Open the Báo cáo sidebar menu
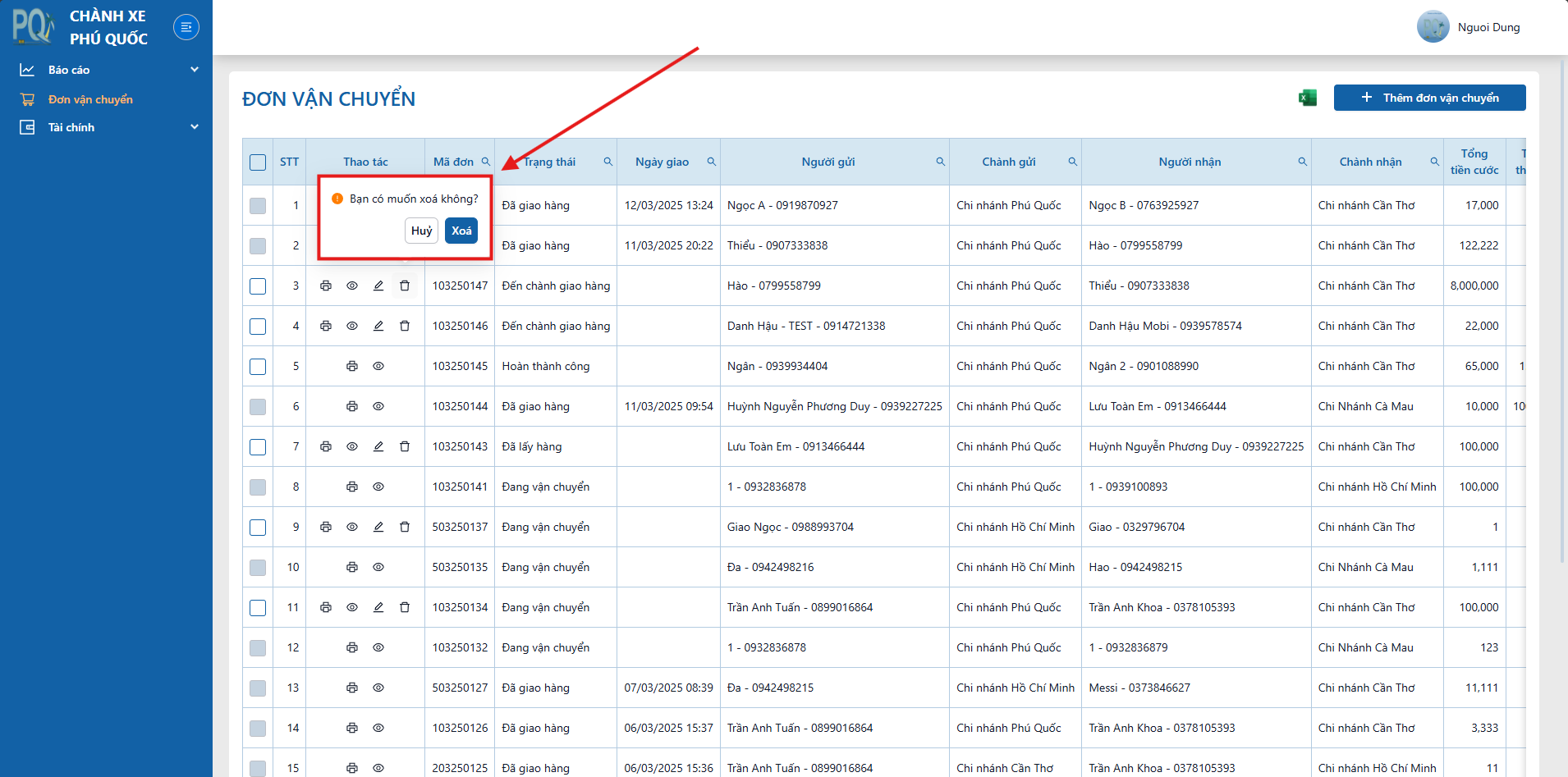 (x=106, y=70)
